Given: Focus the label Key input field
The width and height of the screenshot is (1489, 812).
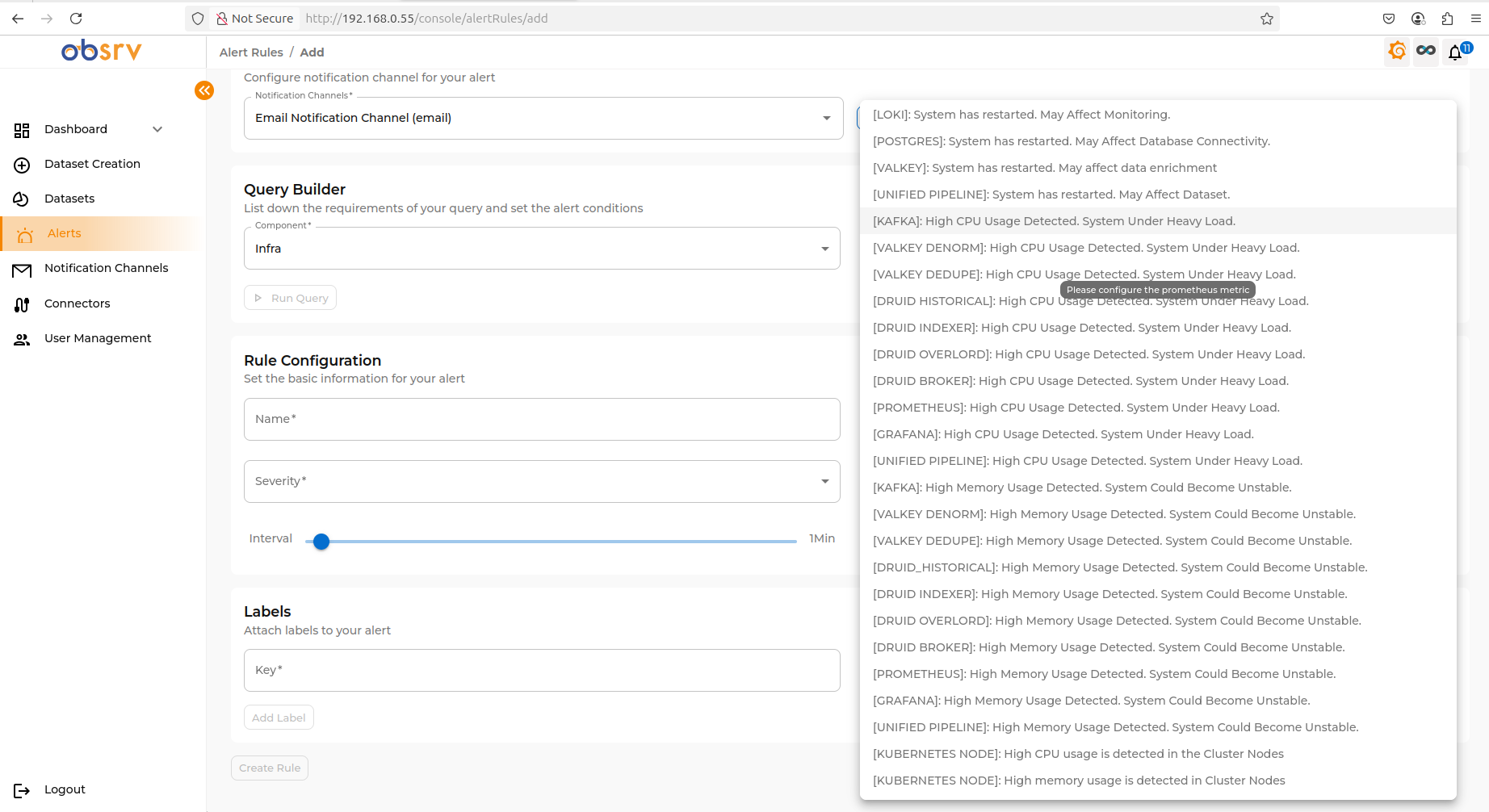Looking at the screenshot, I should point(542,670).
